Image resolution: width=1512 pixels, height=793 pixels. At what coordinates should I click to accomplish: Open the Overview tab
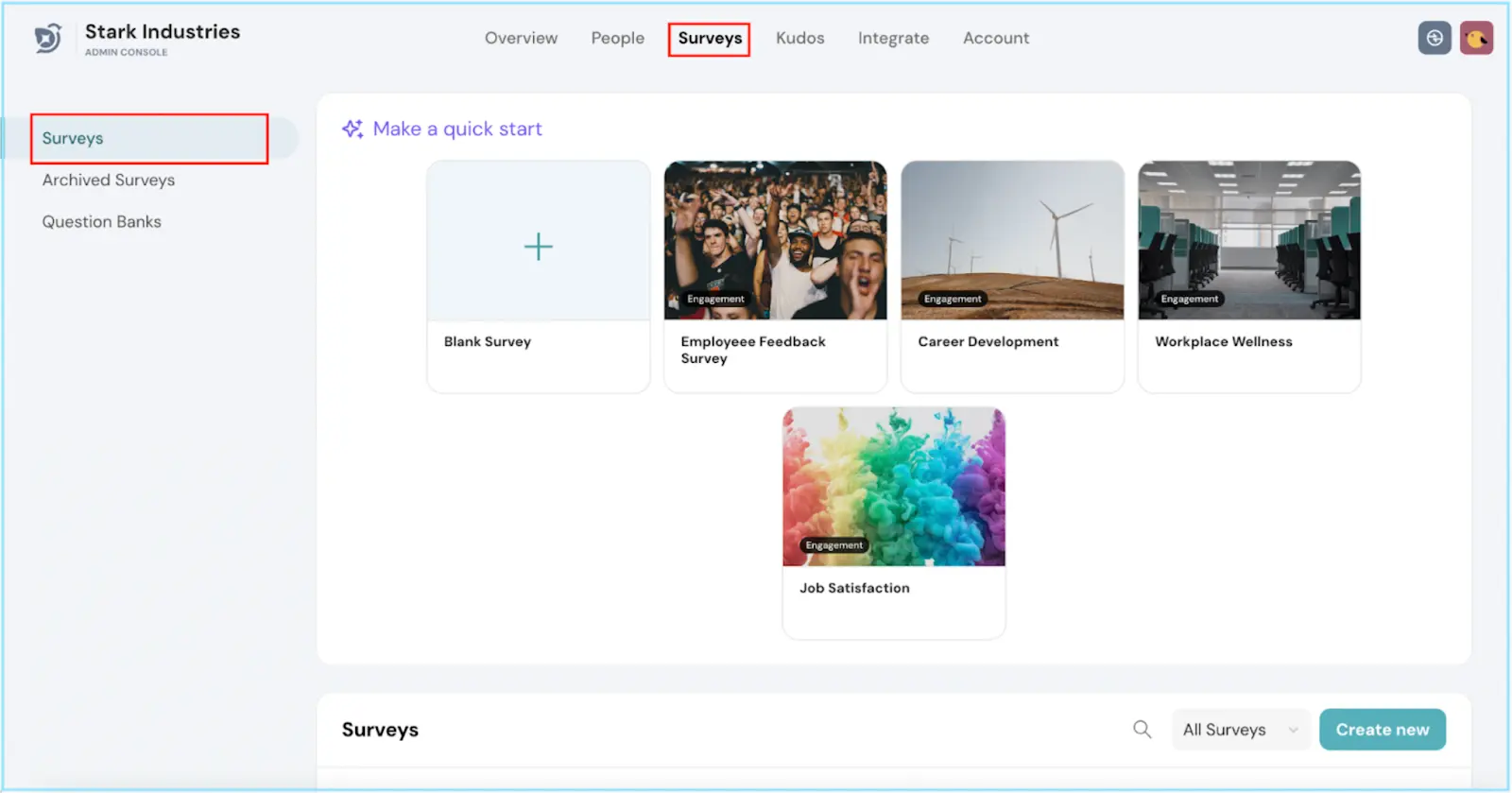click(x=521, y=39)
